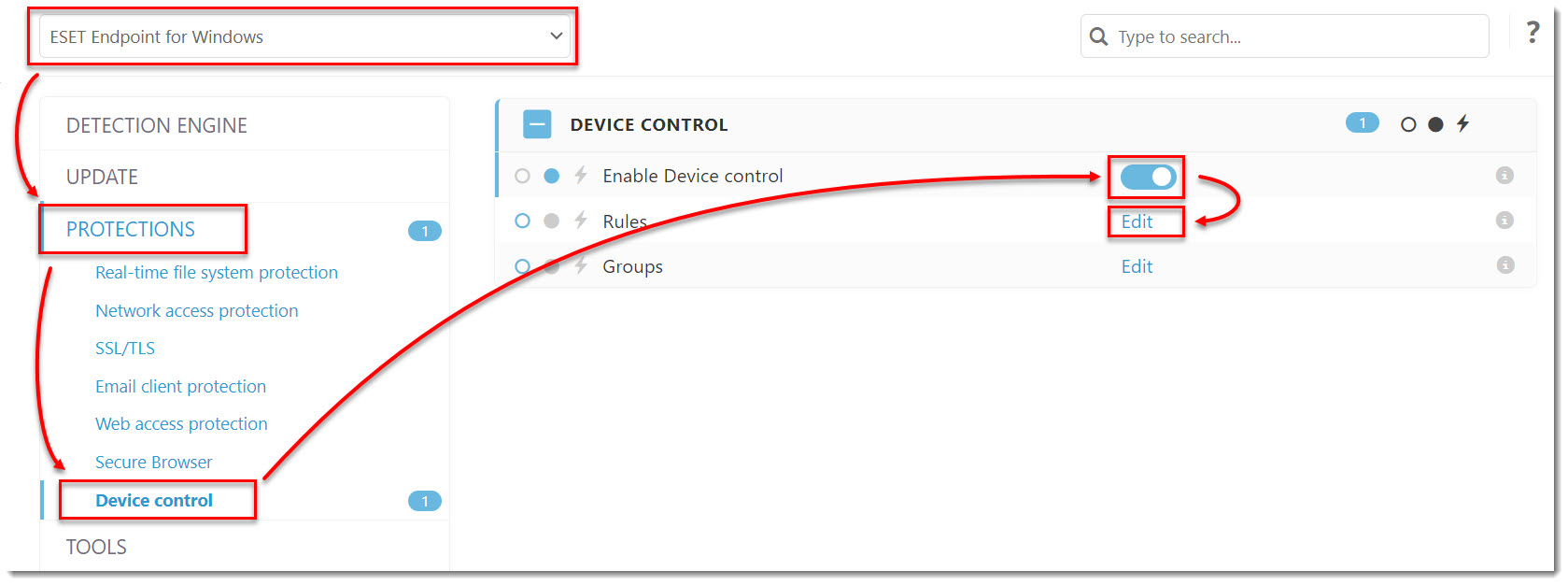
Task: Toggle the Enable Device control switch
Action: tap(1148, 177)
